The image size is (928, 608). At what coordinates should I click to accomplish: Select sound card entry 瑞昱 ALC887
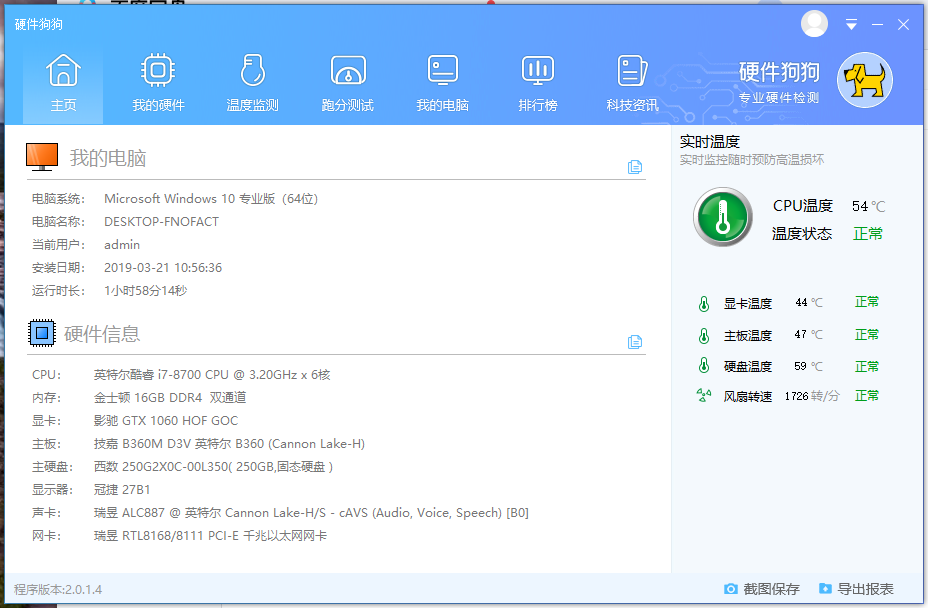point(311,513)
